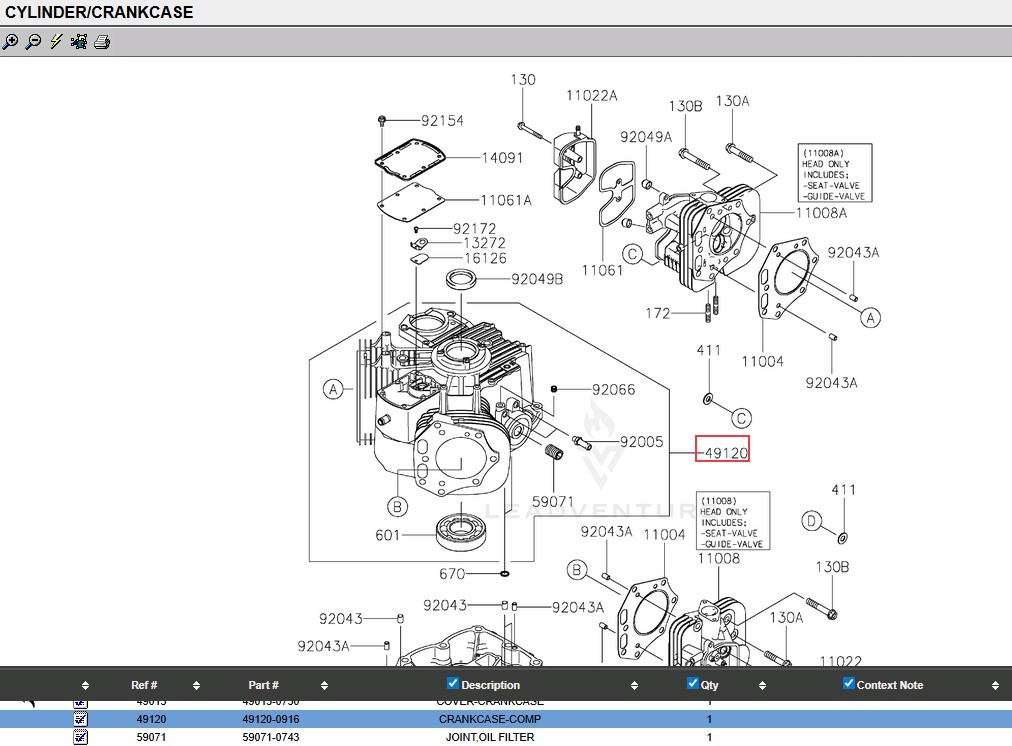Click the sort arrows right of Ref #
This screenshot has width=1012, height=746.
[x=196, y=686]
